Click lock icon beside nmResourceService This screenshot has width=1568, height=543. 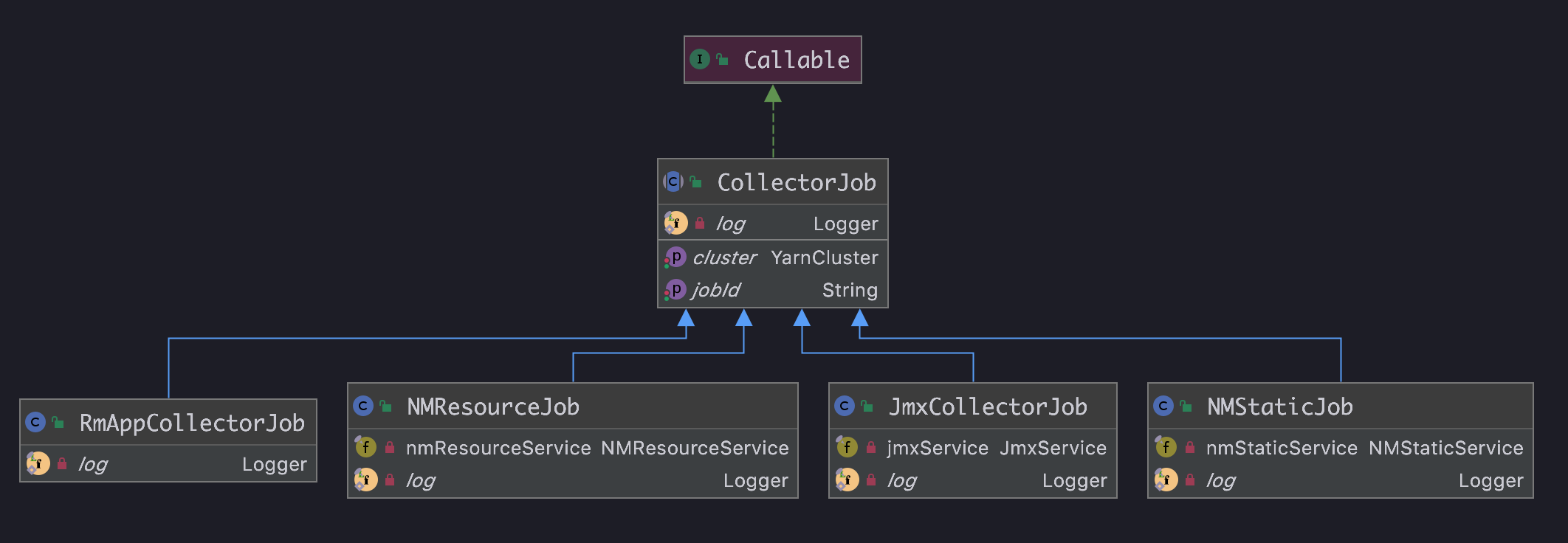coord(390,447)
